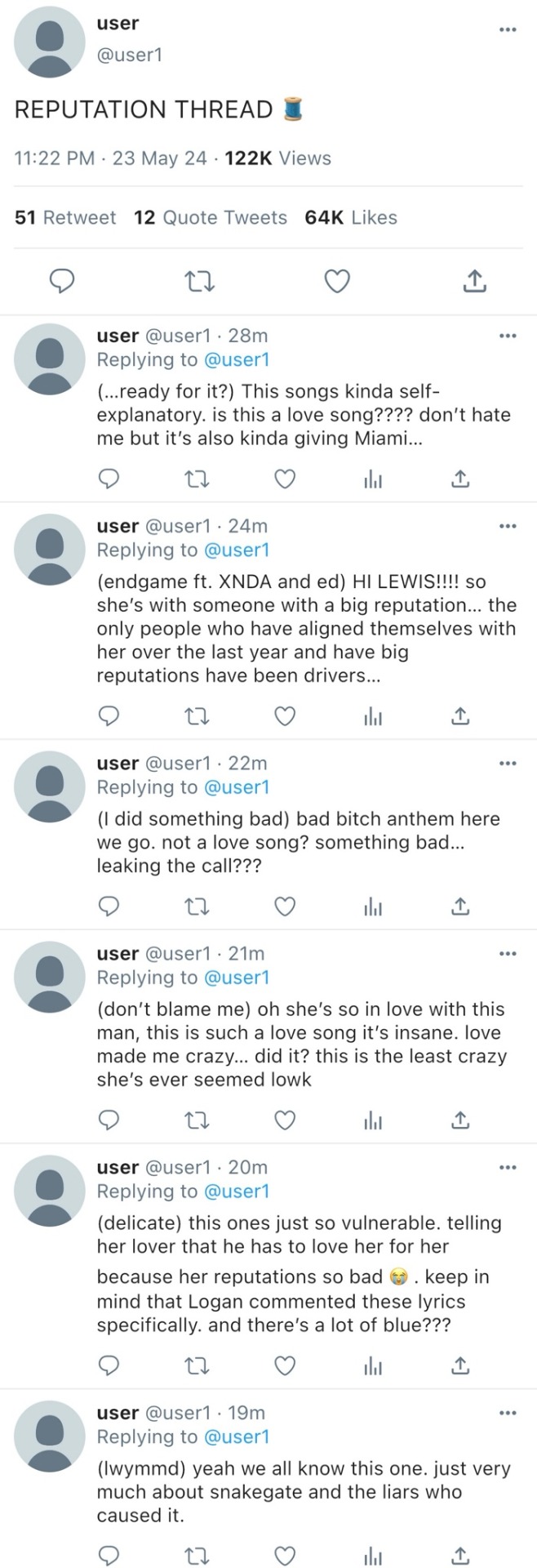Viewport: 537px width, 1568px height.
Task: Open more options on the main tweet
Action: click(x=508, y=29)
